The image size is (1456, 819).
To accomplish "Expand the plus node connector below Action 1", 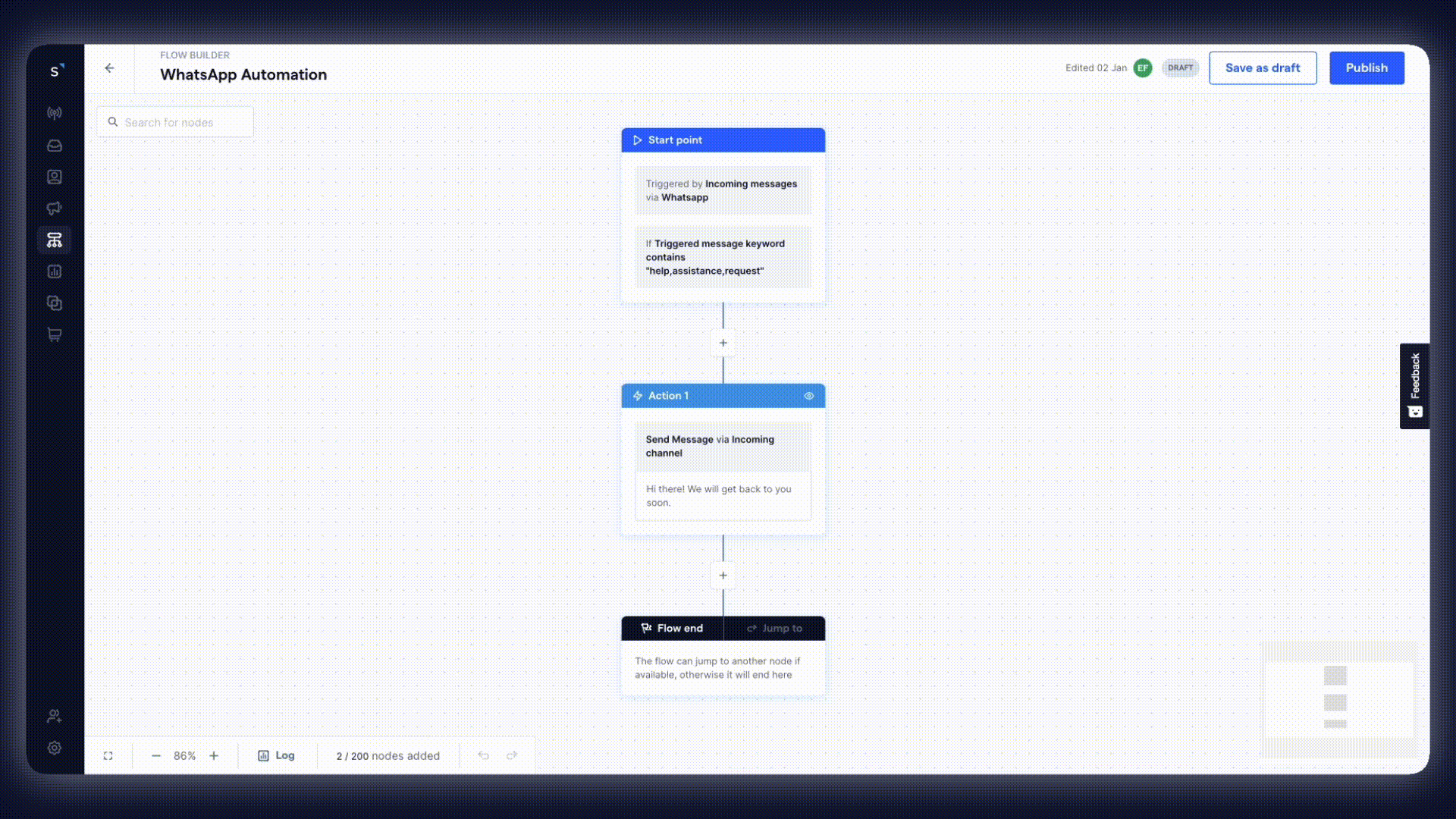I will [x=723, y=575].
